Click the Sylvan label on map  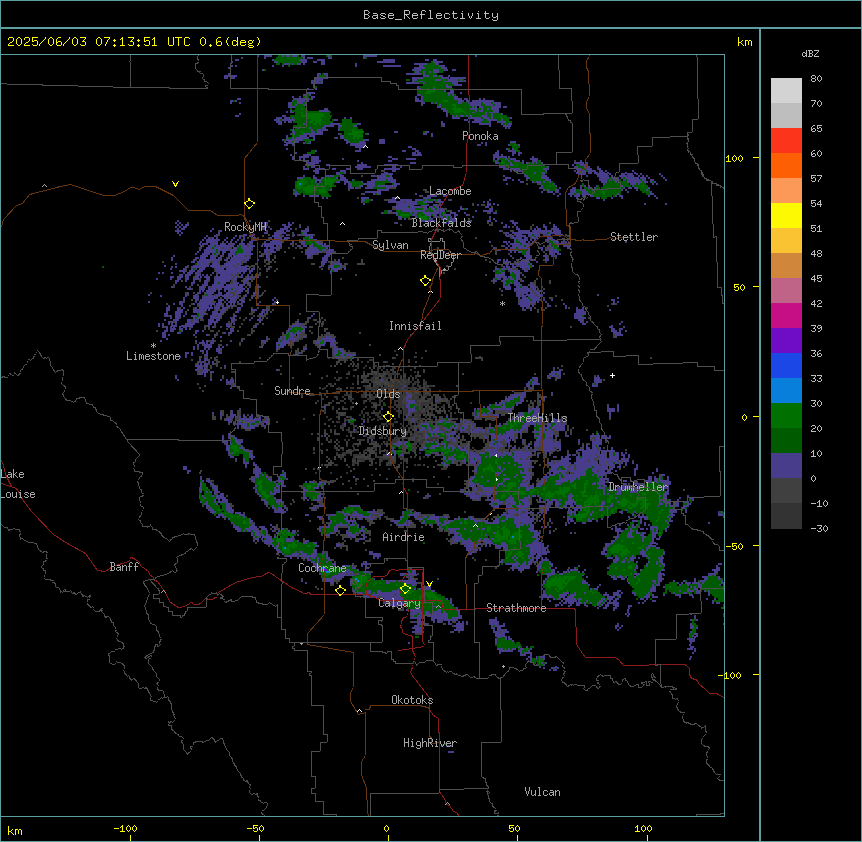(390, 245)
